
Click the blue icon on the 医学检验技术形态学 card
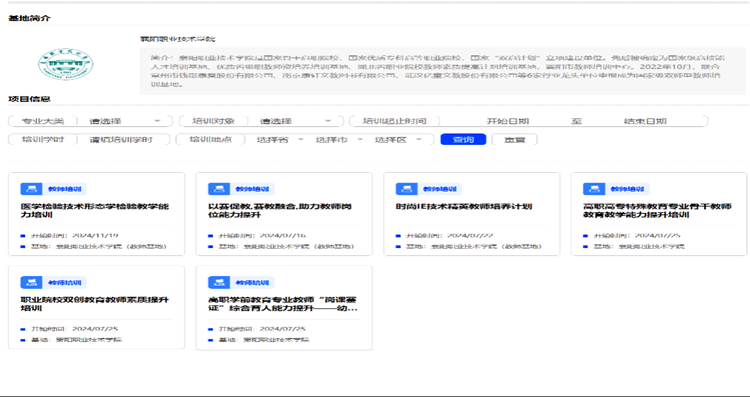pyautogui.click(x=31, y=188)
